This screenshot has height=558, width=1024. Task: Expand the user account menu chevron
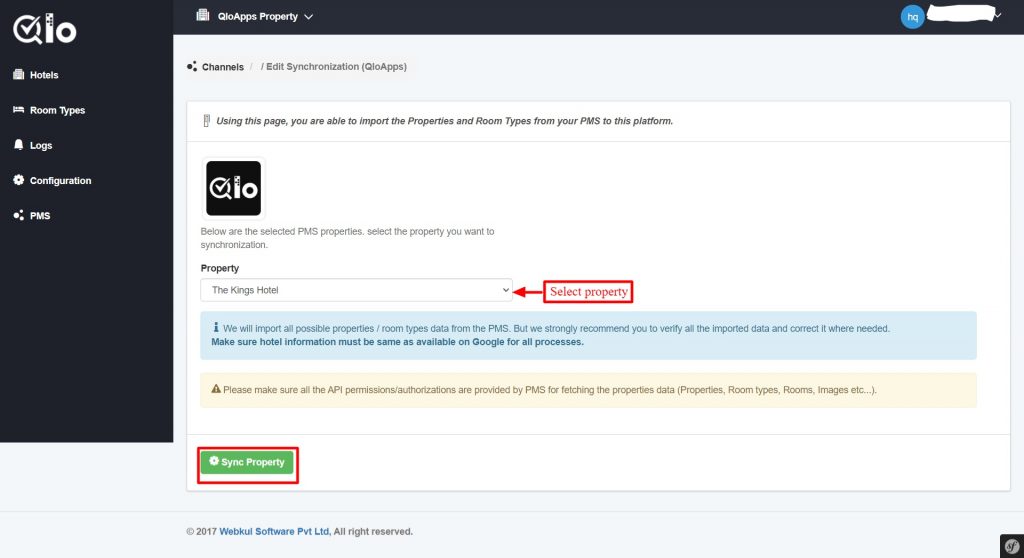(x=998, y=16)
